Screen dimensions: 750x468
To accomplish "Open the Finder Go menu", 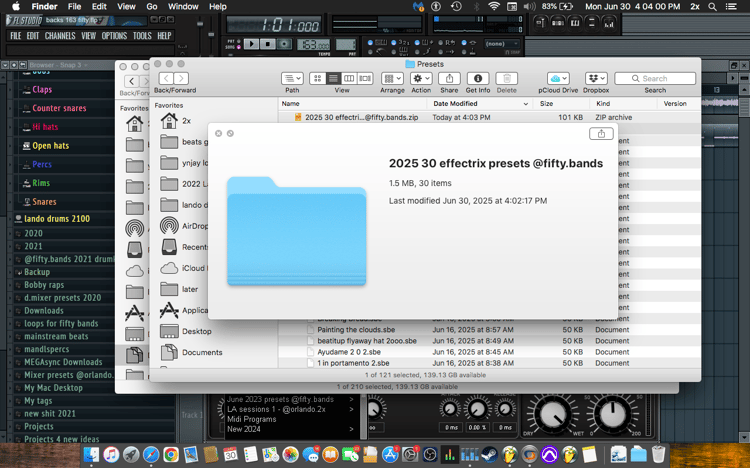I will click(x=152, y=7).
